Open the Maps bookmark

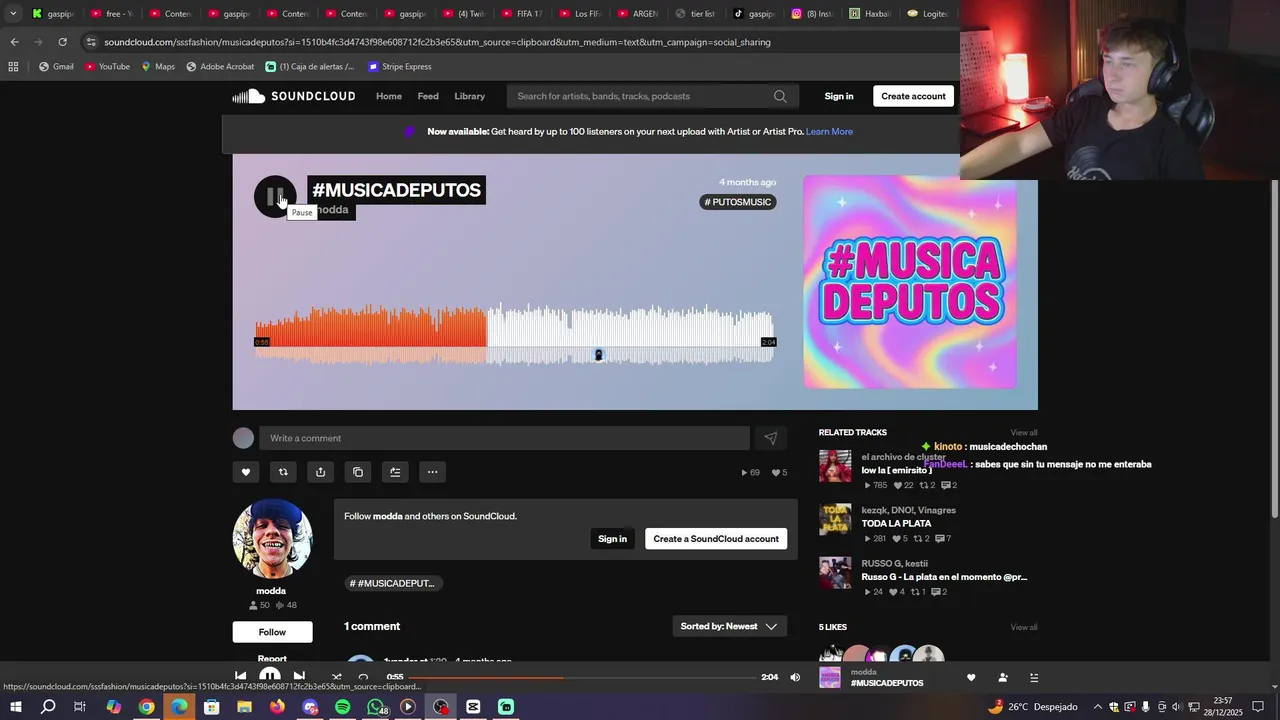[158, 67]
